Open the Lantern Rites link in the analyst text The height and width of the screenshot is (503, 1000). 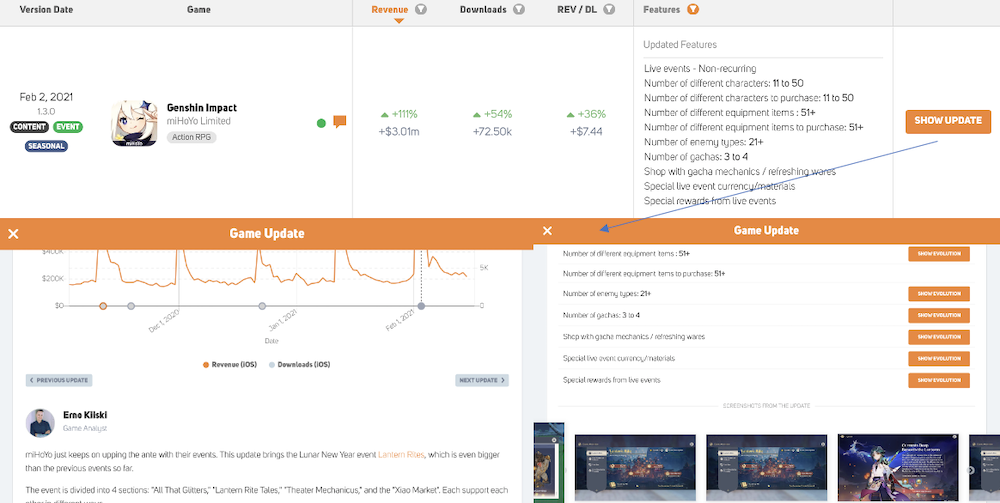[x=401, y=455]
